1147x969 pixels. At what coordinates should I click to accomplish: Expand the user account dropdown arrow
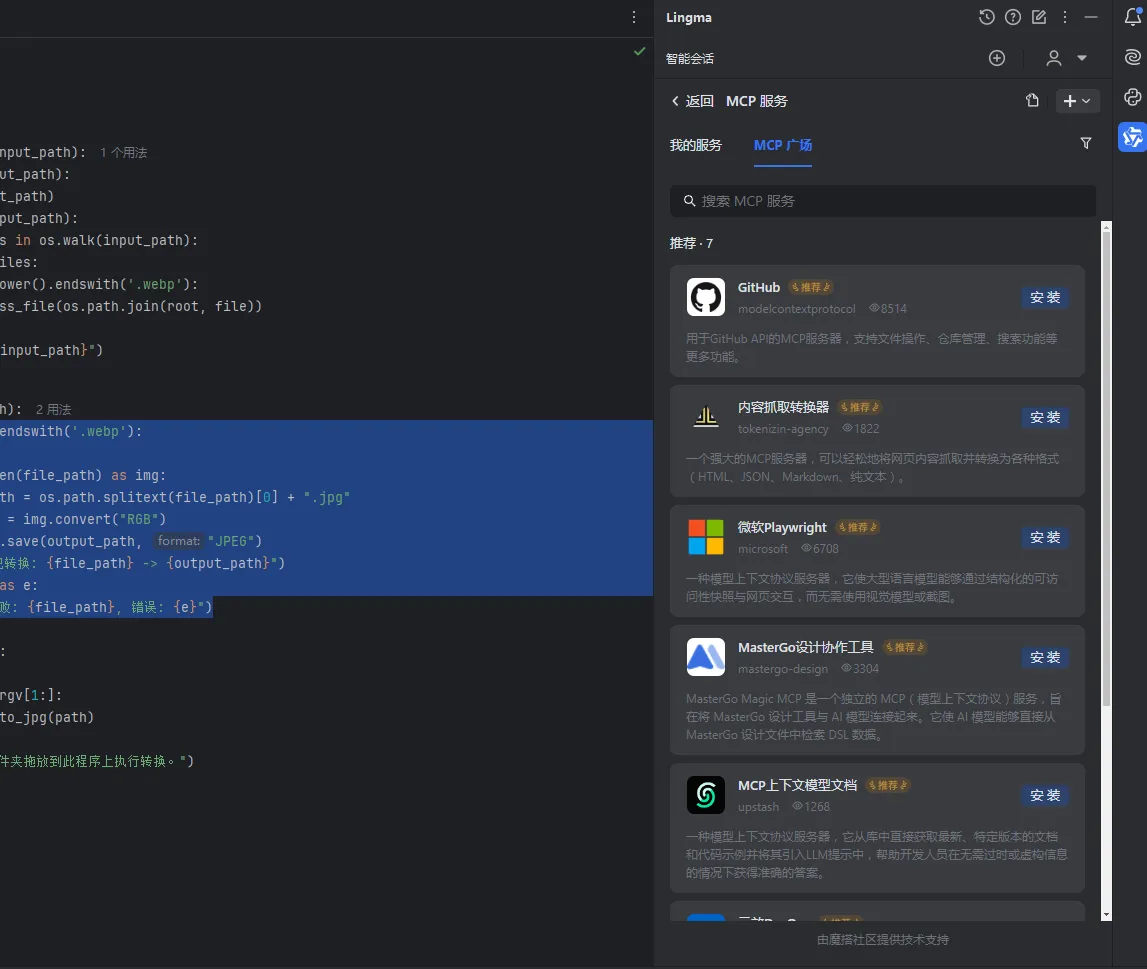pos(1082,58)
